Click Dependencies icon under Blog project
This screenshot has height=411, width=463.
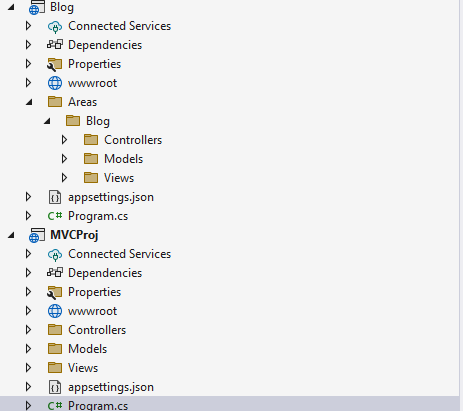pyautogui.click(x=55, y=45)
